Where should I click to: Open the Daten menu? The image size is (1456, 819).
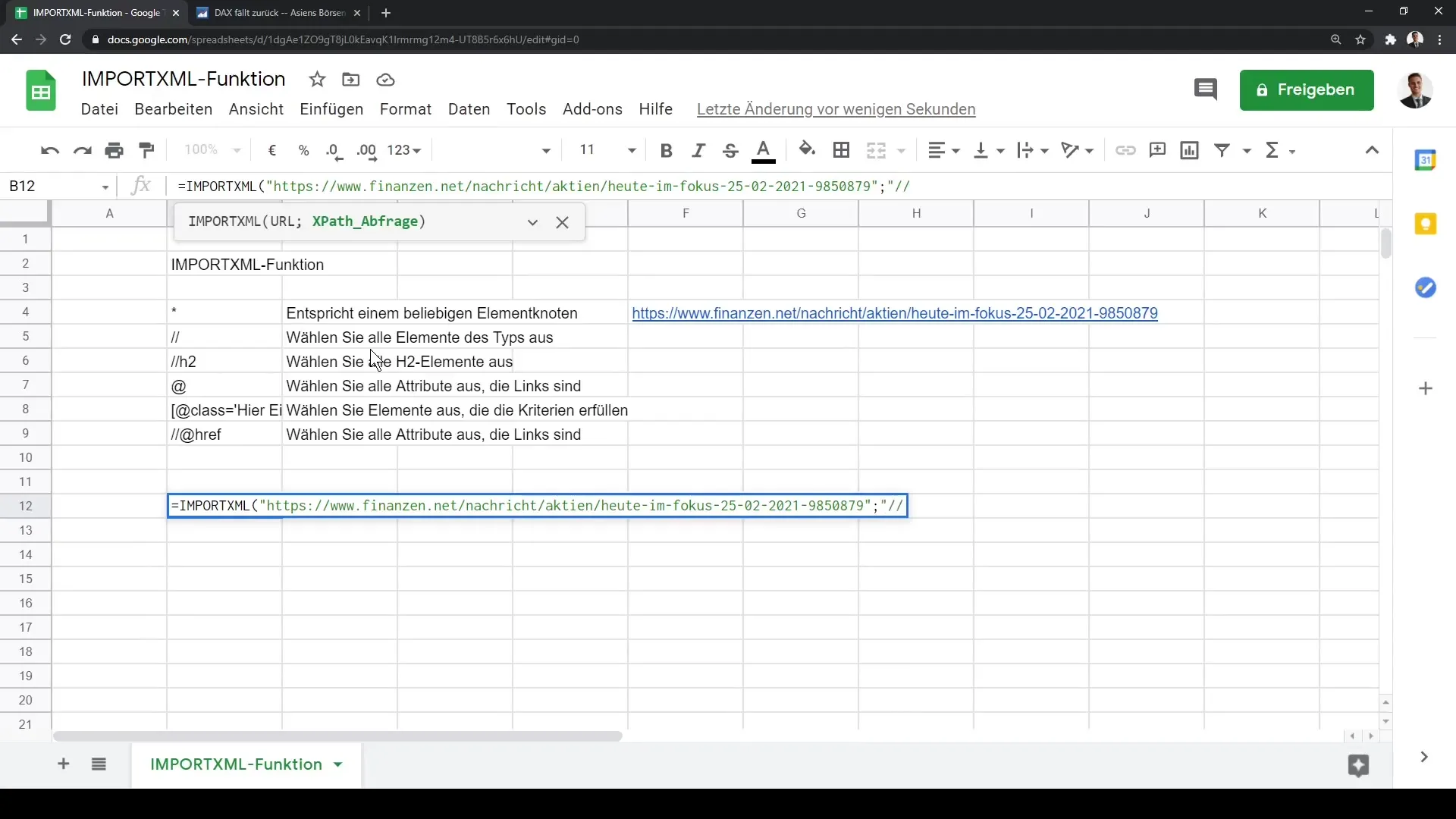[469, 109]
